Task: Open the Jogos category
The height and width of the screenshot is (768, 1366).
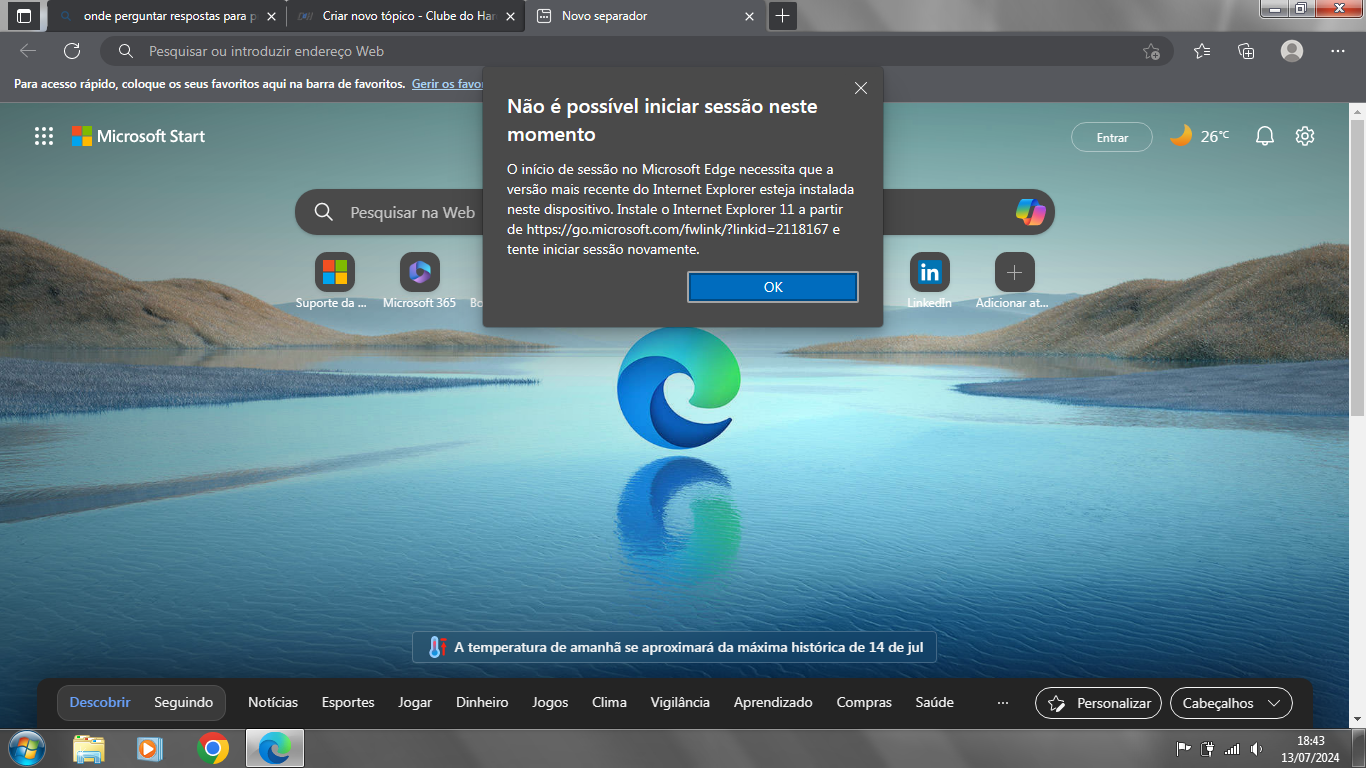Action: (550, 702)
